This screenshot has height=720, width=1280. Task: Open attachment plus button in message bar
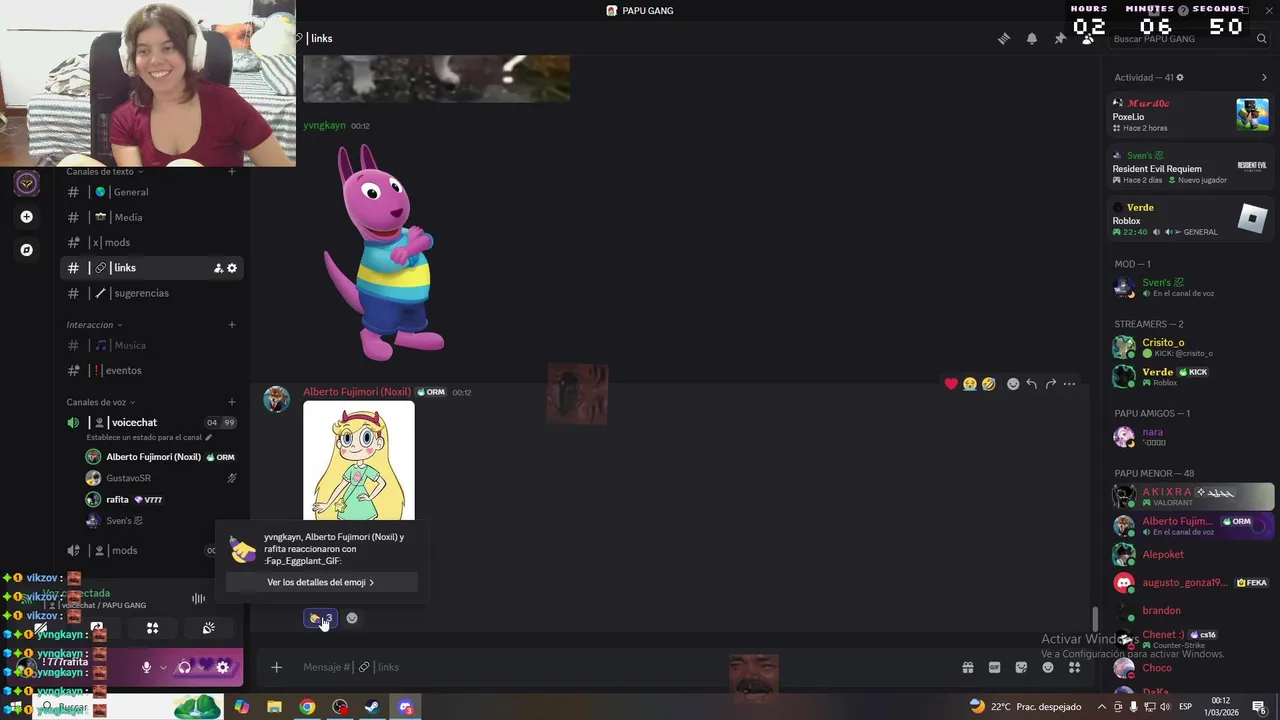point(277,667)
